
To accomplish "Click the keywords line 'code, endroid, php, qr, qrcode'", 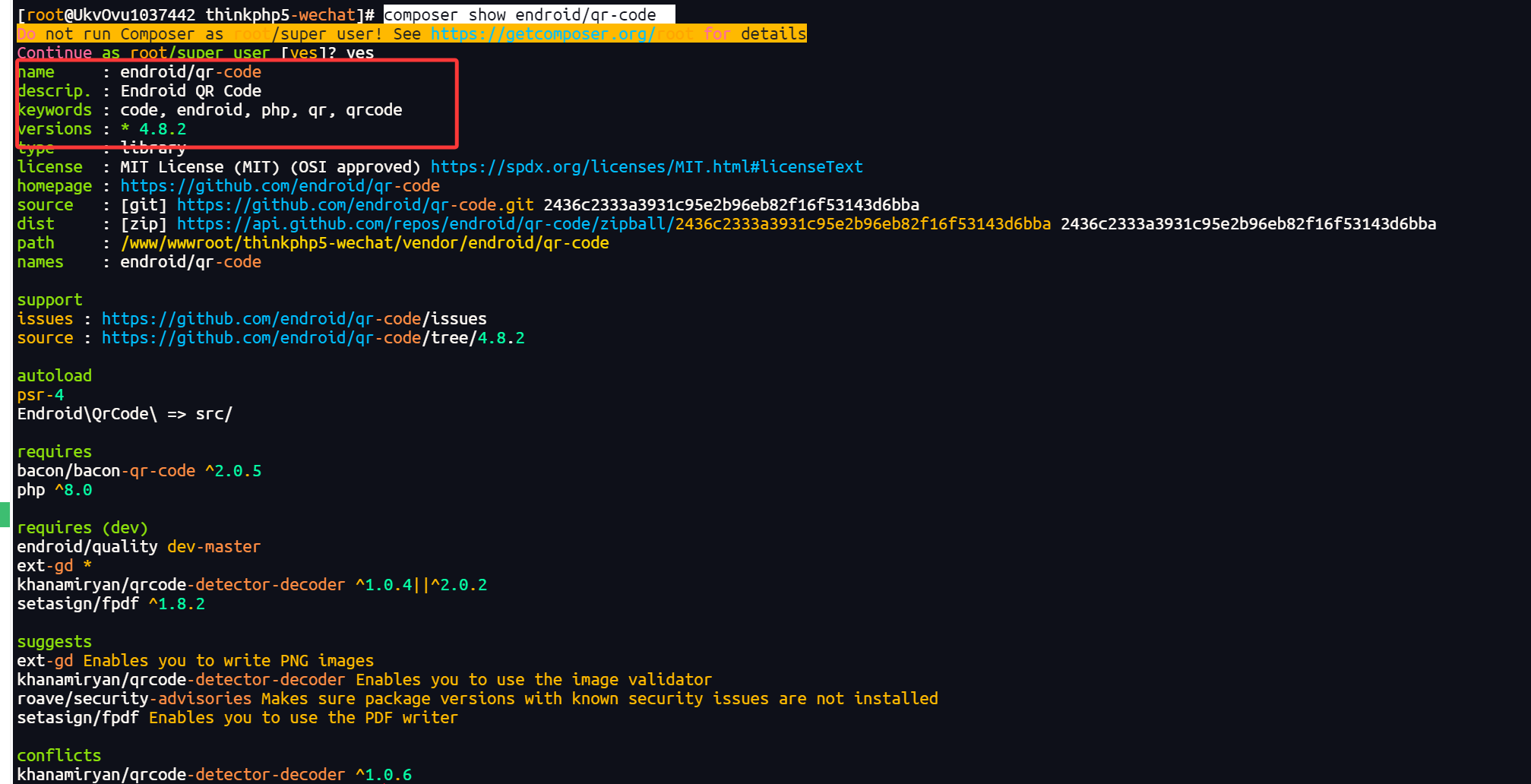I will (261, 110).
